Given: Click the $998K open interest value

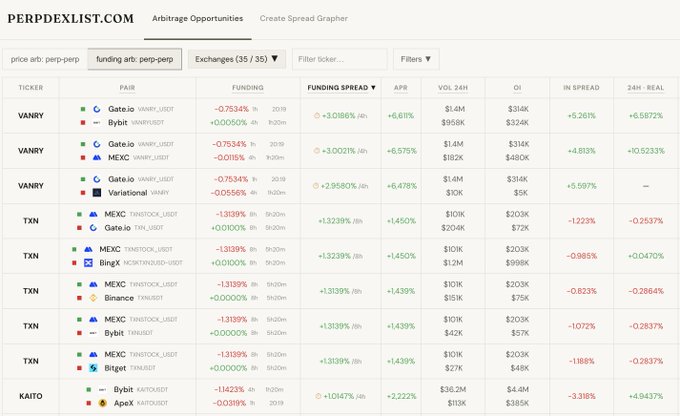Looking at the screenshot, I should (517, 263).
